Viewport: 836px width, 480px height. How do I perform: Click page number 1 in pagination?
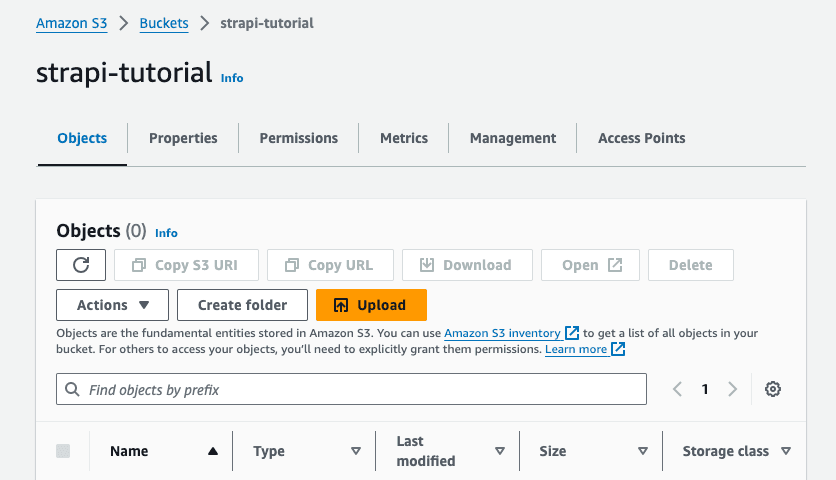pyautogui.click(x=705, y=389)
